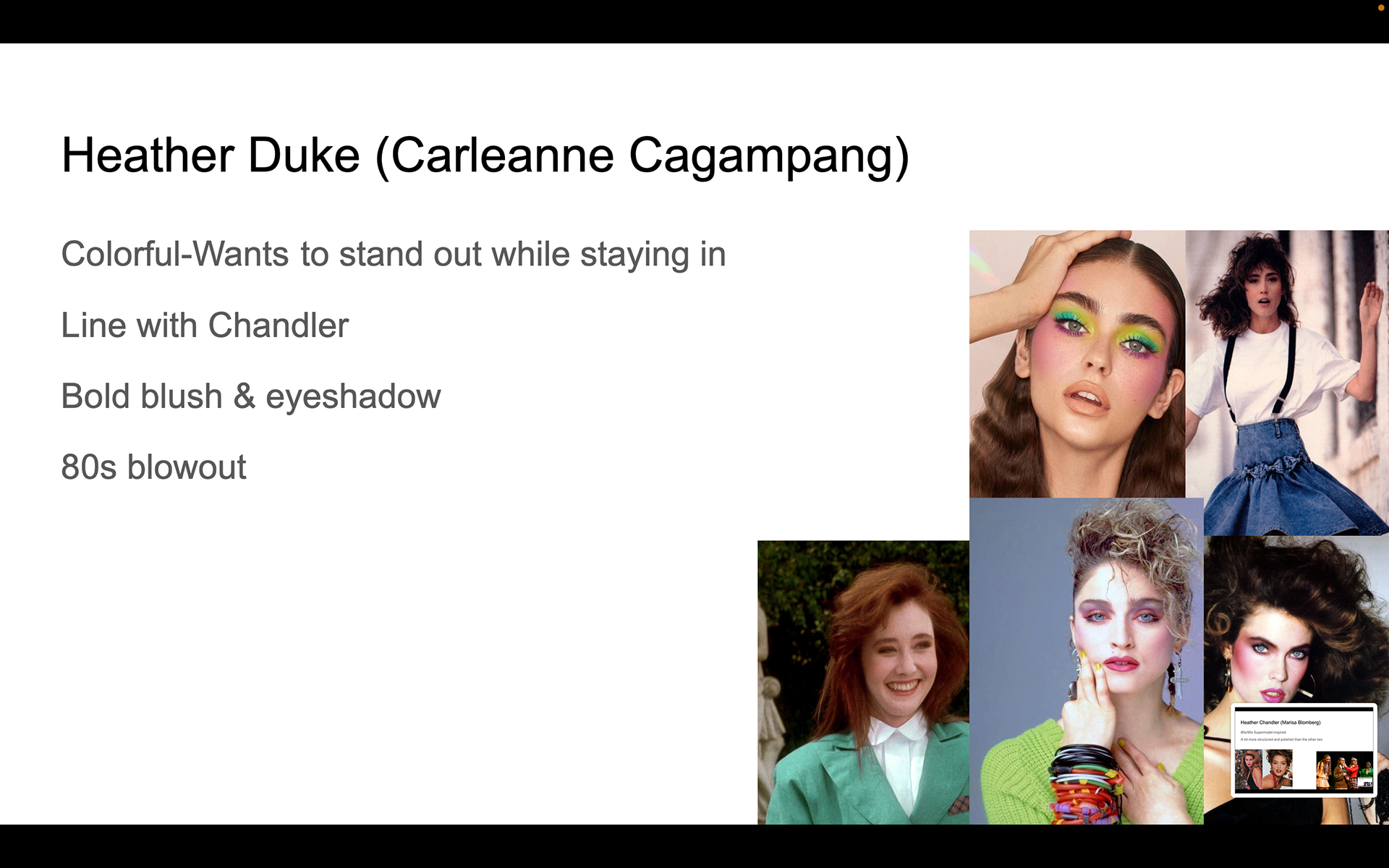
Task: Select the image of woman in suspenders and denim skirt
Action: tap(1287, 383)
